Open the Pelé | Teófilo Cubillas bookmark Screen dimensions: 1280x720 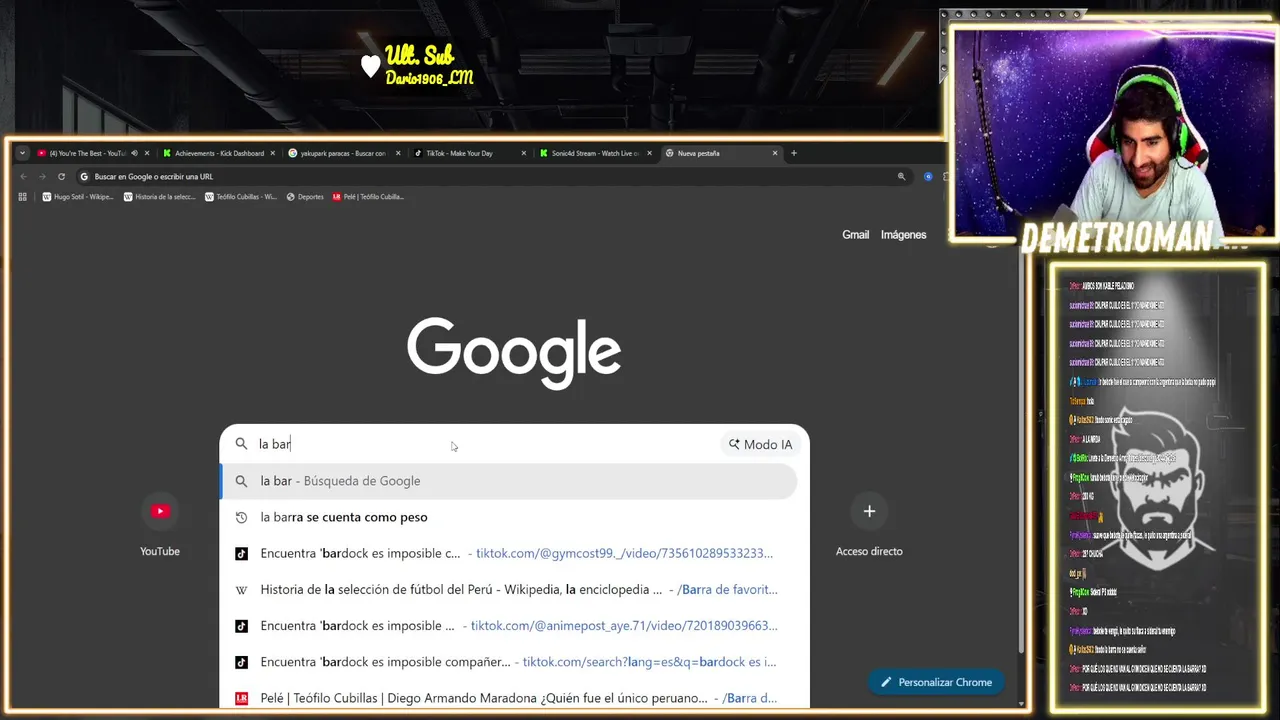(368, 196)
